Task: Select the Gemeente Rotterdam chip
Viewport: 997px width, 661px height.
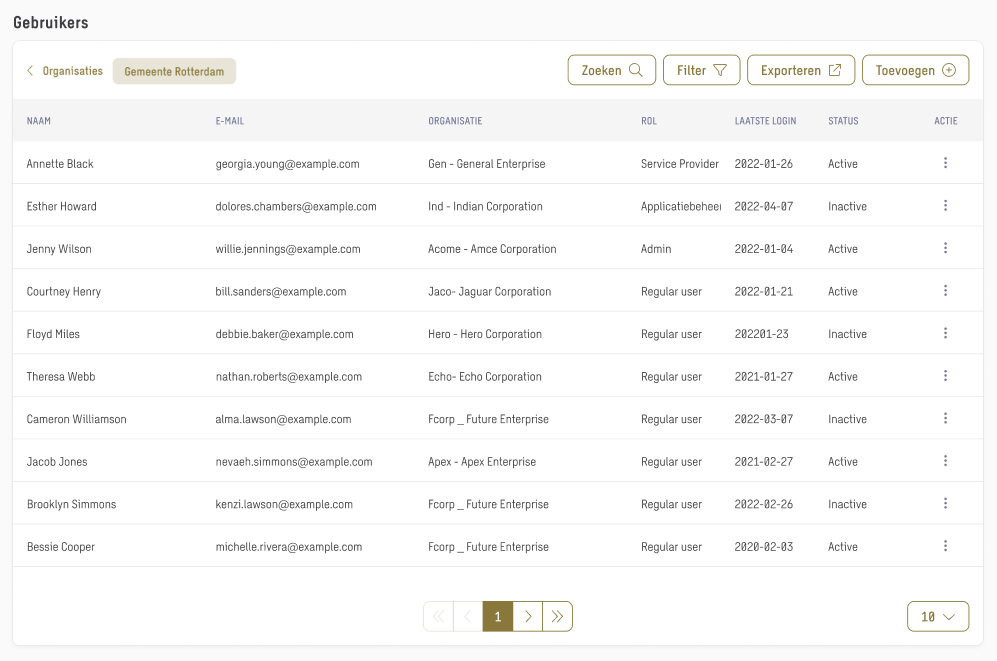Action: coord(174,71)
